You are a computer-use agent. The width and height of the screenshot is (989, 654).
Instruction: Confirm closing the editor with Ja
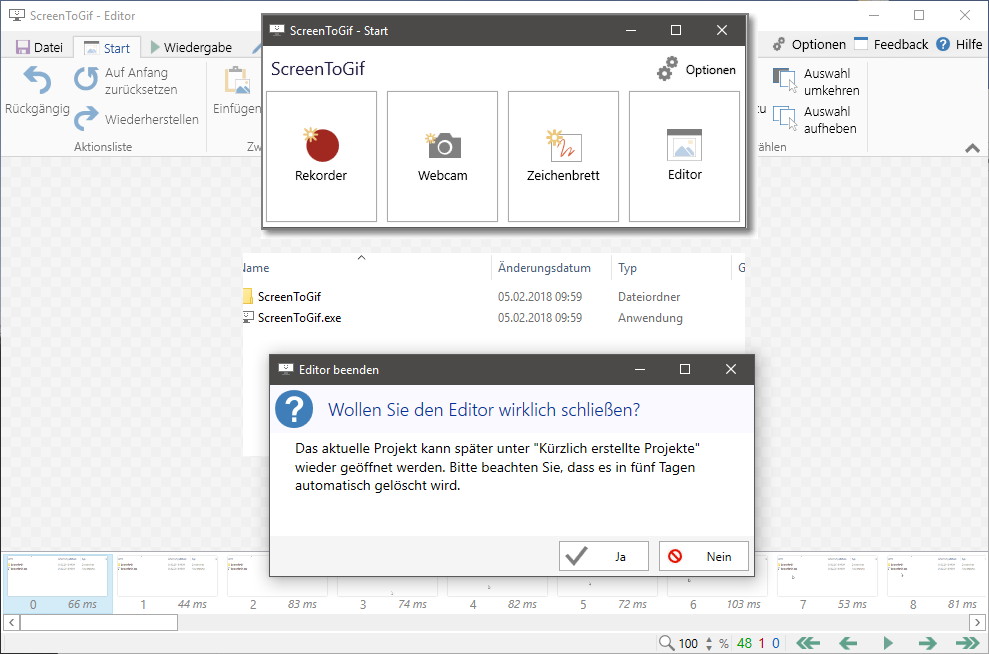604,556
